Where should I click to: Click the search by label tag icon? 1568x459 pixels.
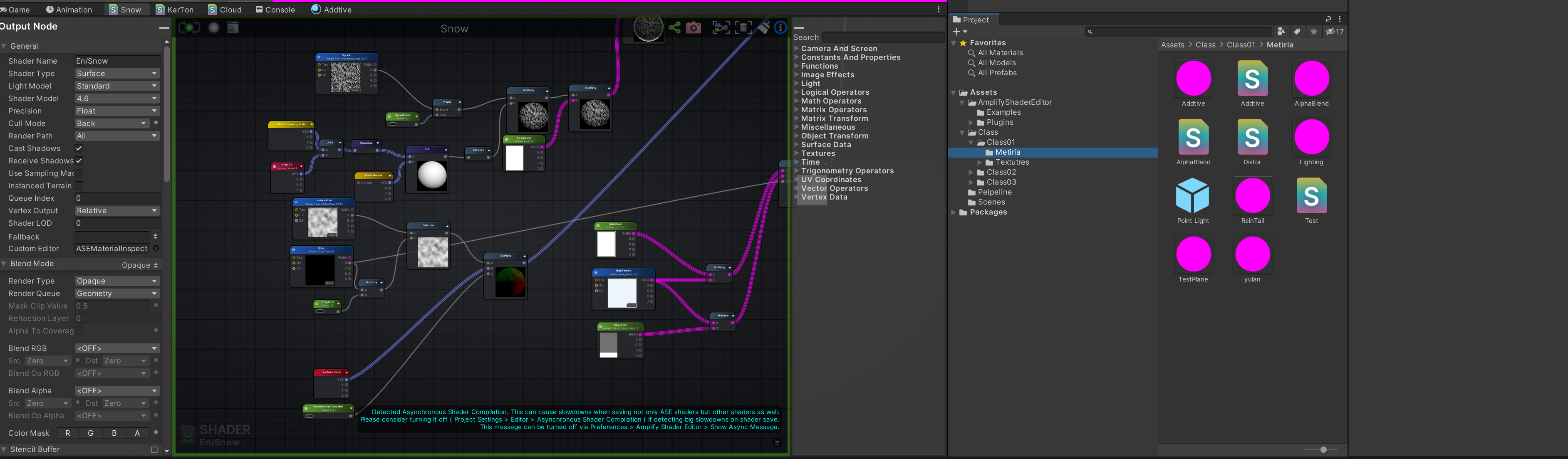pyautogui.click(x=1297, y=32)
